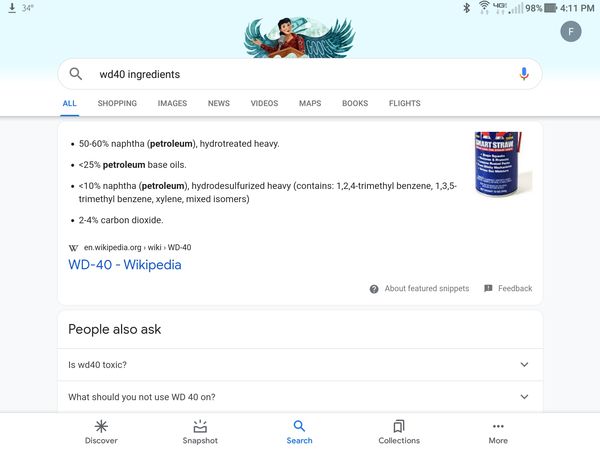
Task: Open the Videos results tab
Action: [264, 103]
